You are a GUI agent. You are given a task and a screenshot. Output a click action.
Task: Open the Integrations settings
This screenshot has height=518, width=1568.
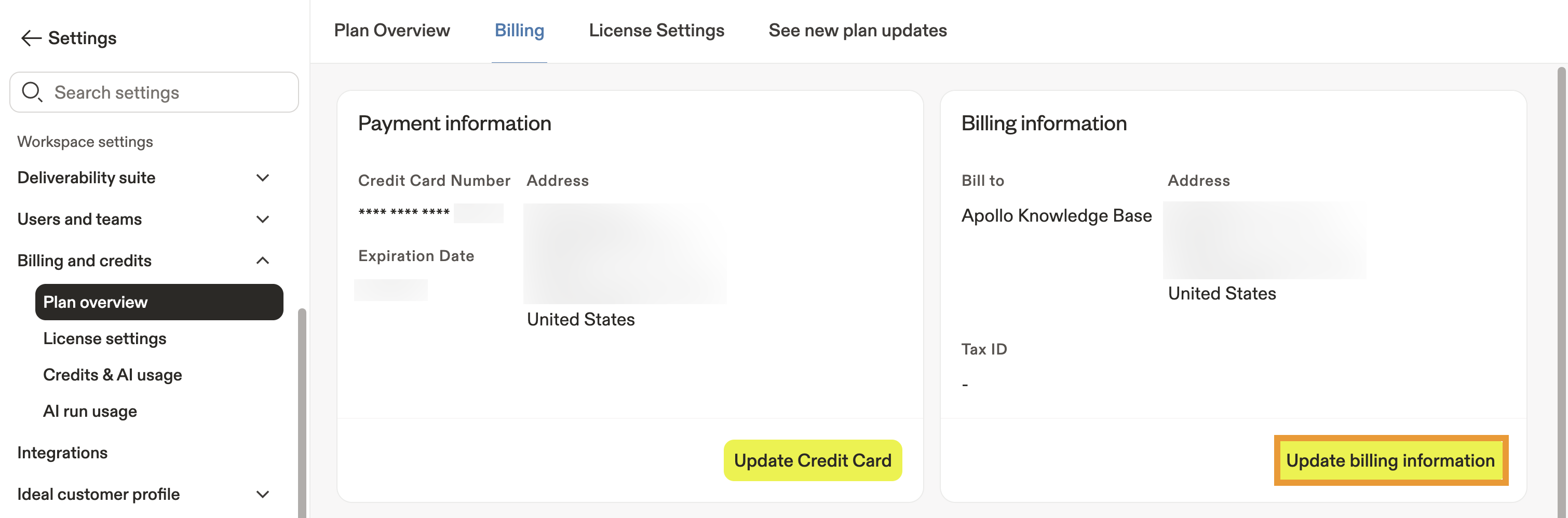pos(62,453)
